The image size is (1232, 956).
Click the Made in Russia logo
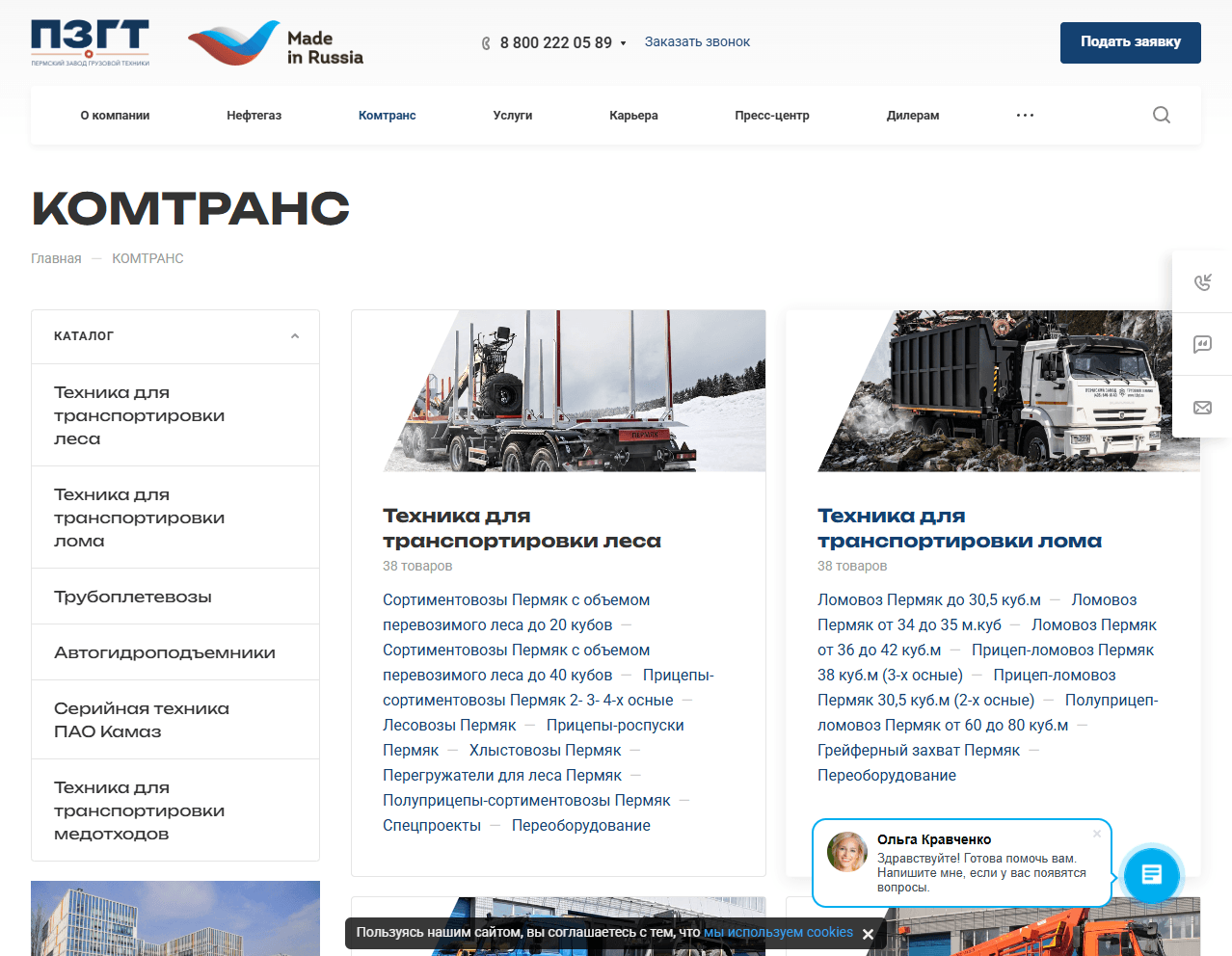[276, 44]
